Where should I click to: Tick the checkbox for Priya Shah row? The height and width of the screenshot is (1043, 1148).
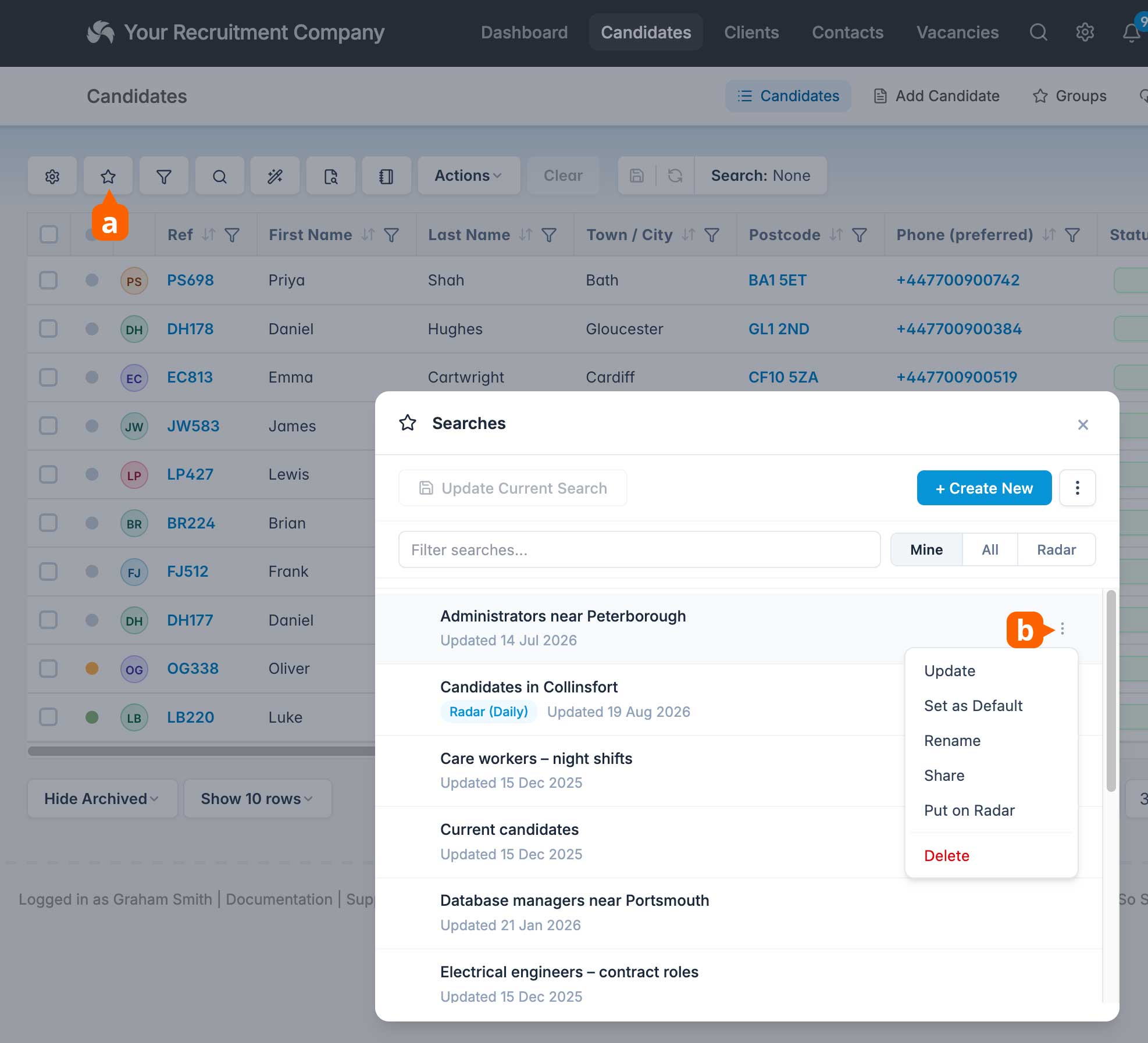click(x=48, y=280)
